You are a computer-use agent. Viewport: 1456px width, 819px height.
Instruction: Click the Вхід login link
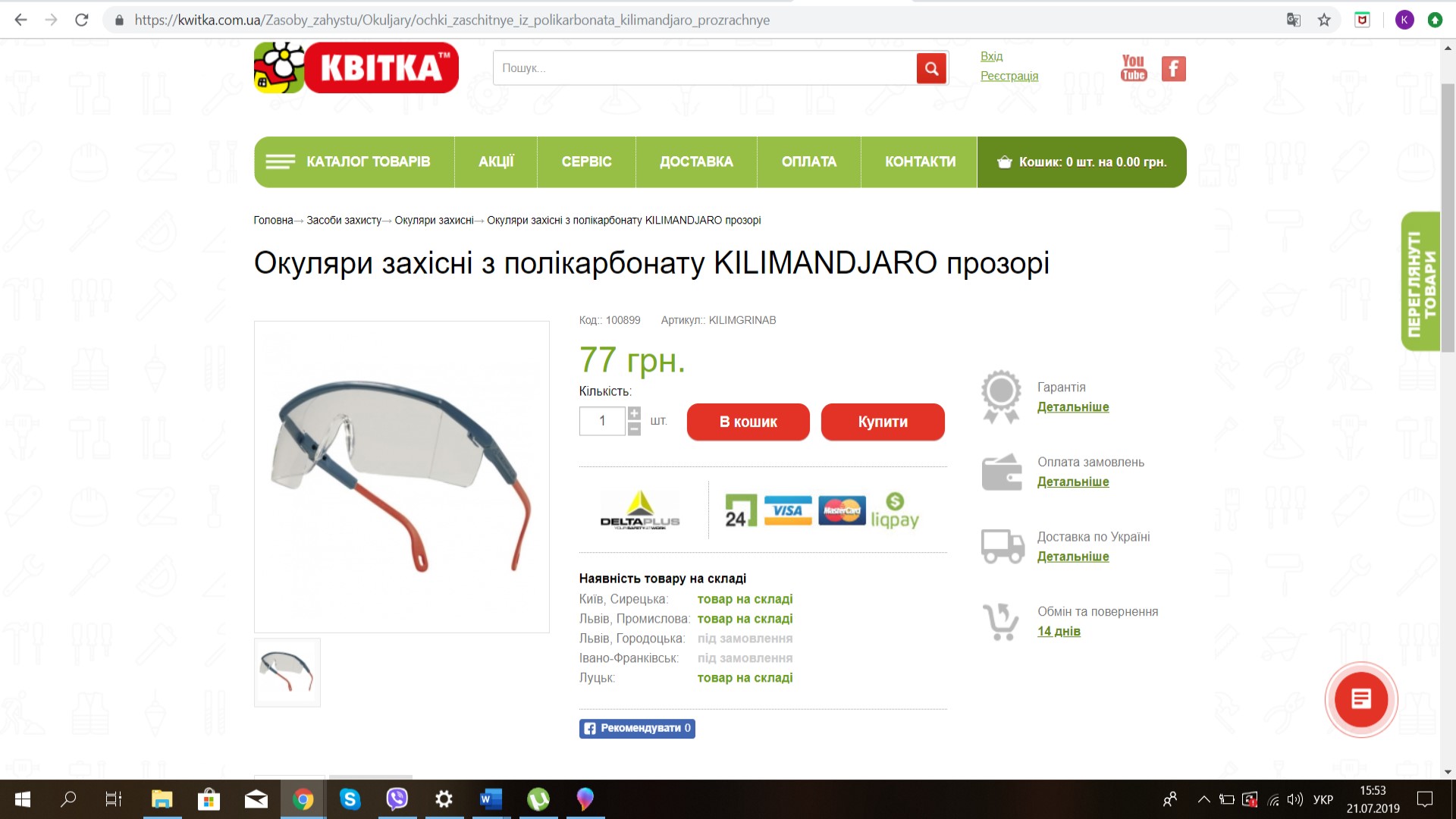[991, 56]
